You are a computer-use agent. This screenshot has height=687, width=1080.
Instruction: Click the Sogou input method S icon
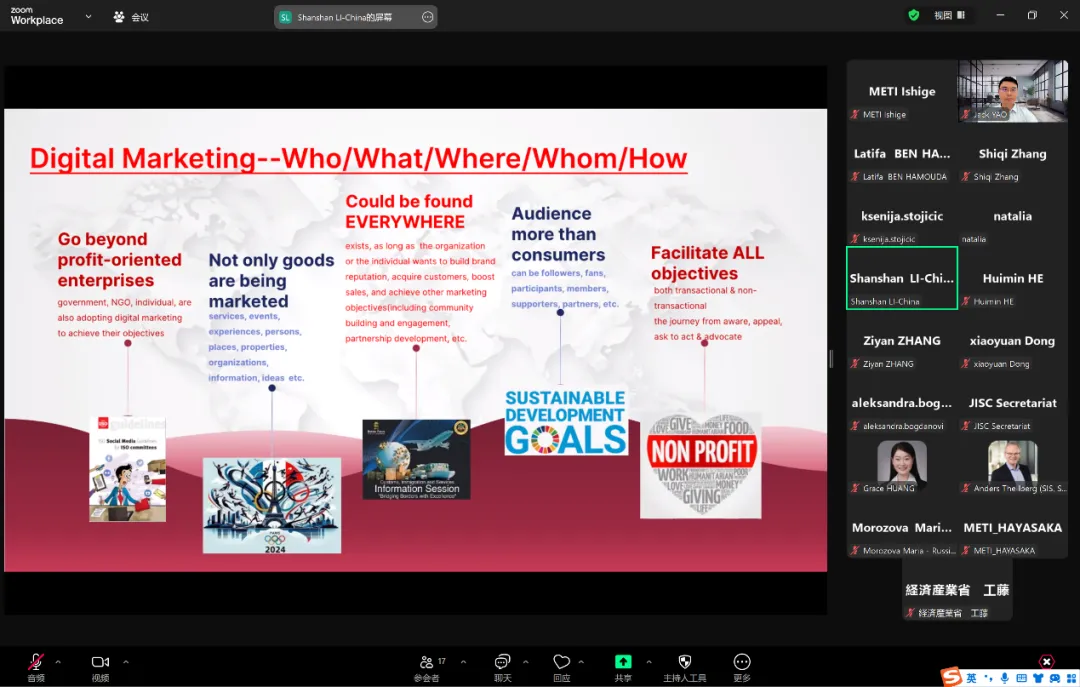coord(951,677)
